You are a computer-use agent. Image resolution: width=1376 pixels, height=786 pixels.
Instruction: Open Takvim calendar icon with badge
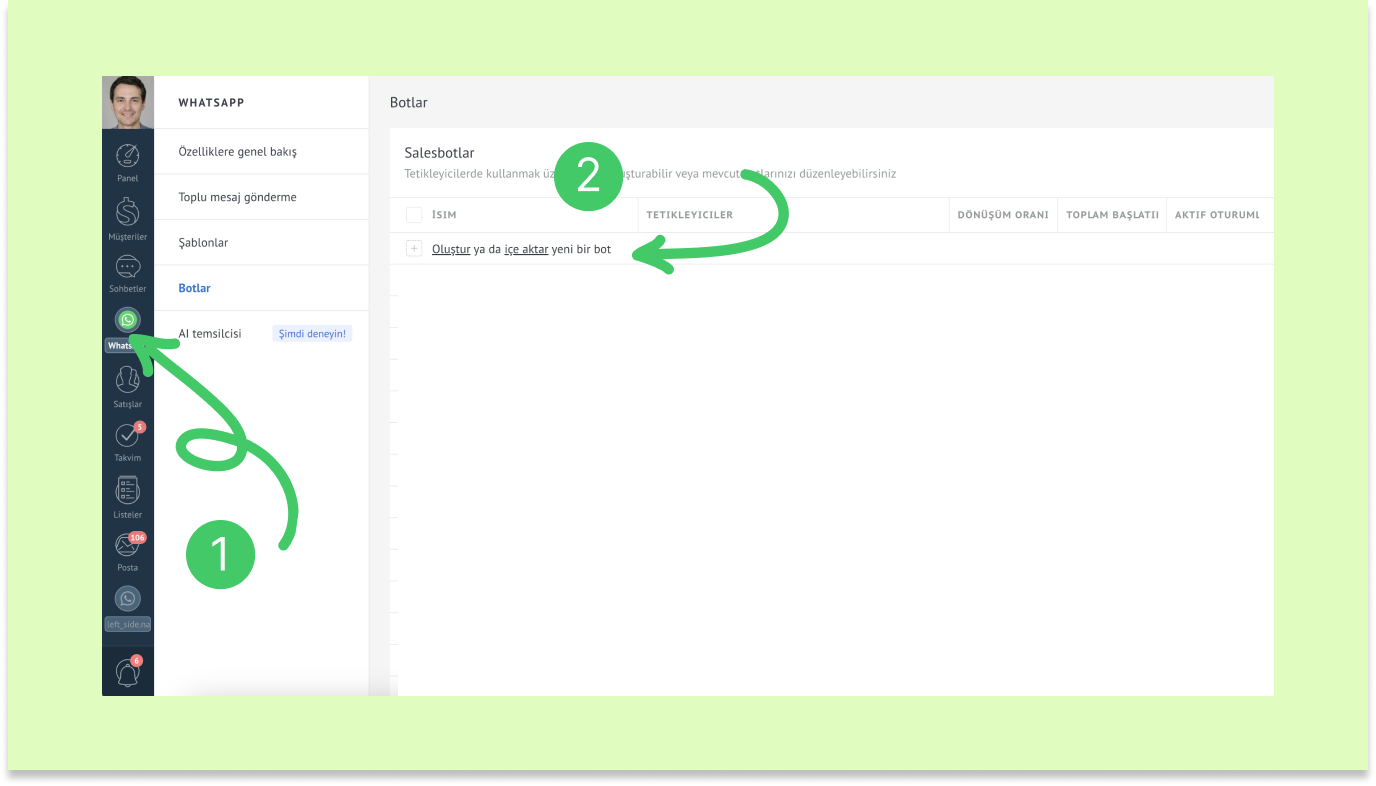tap(127, 436)
